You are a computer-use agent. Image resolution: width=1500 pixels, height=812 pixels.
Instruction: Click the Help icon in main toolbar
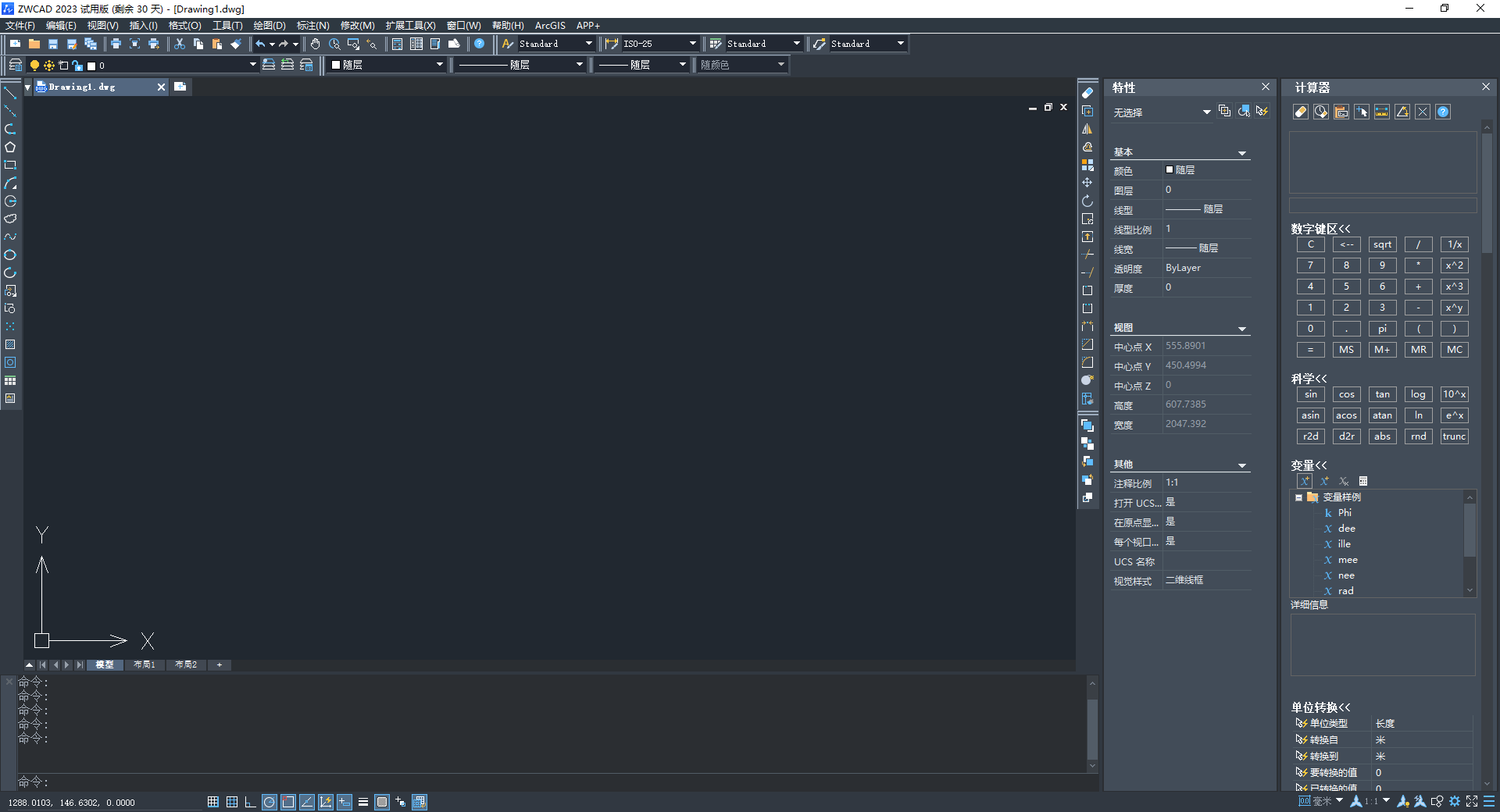tap(480, 44)
